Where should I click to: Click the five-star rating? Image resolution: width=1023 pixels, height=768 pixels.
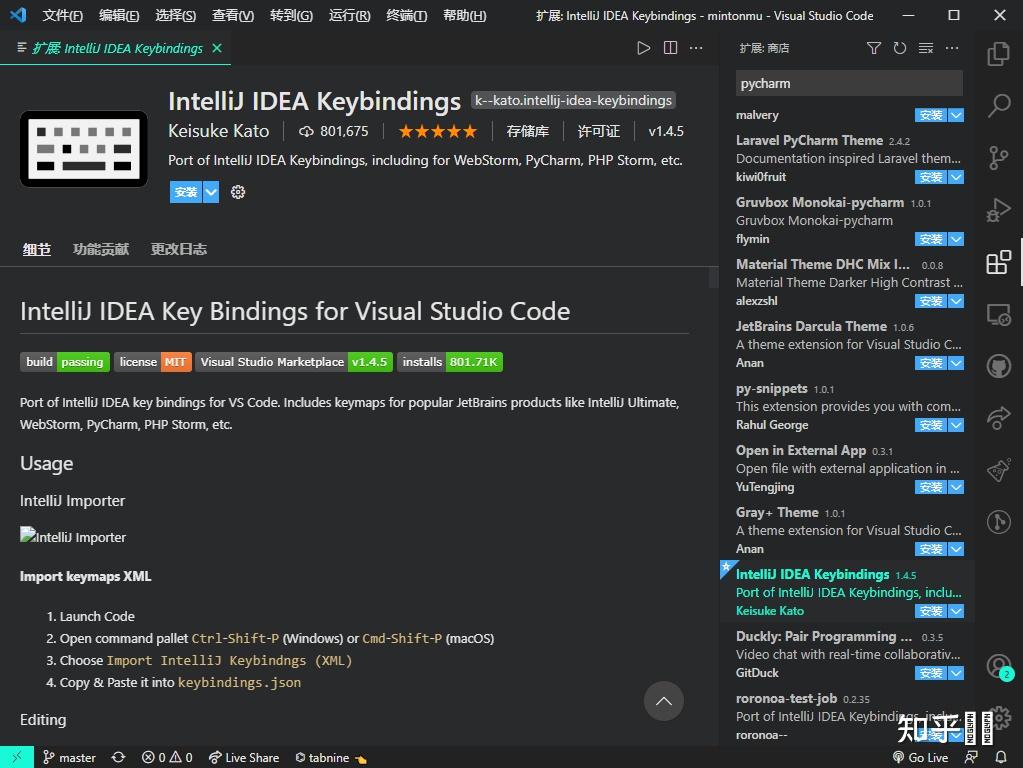438,132
